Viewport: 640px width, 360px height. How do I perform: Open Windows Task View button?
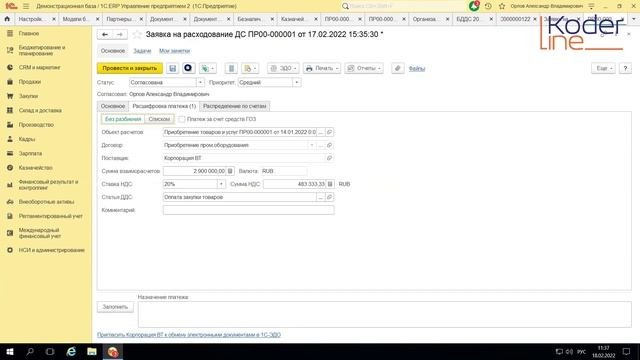[50, 351]
